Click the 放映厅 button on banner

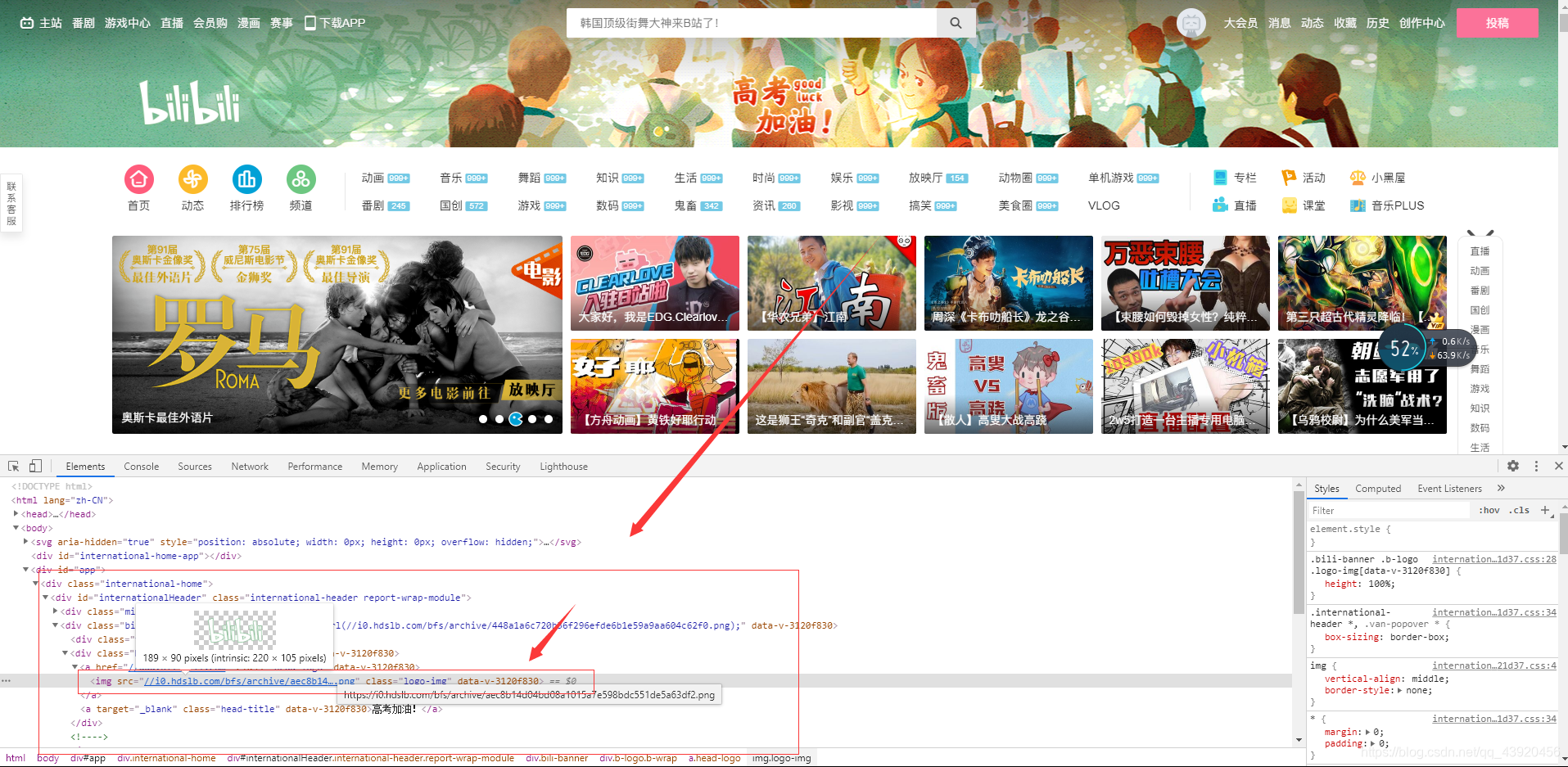531,390
